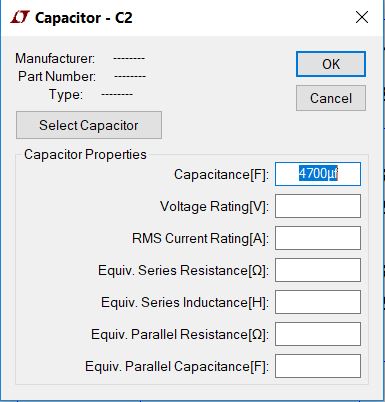Click the Voltage Rating[V] label text
Image resolution: width=385 pixels, height=402 pixels.
214,206
